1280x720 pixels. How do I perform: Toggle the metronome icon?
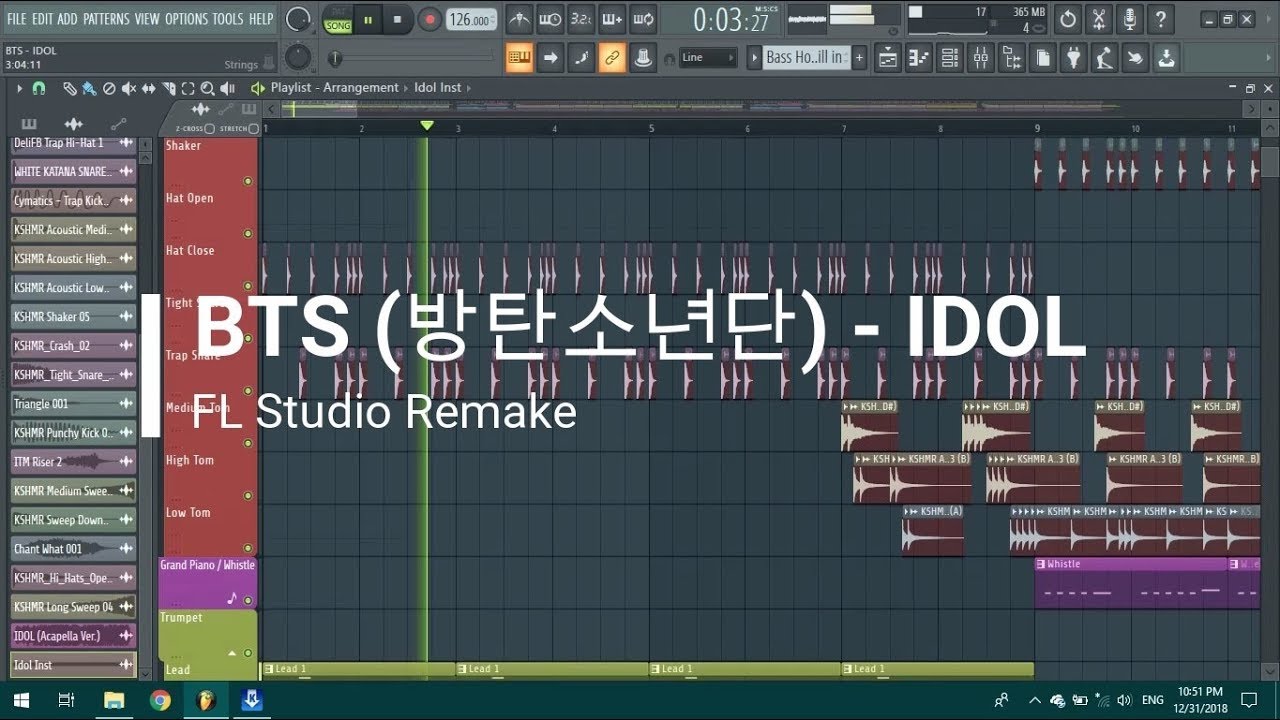click(x=519, y=19)
